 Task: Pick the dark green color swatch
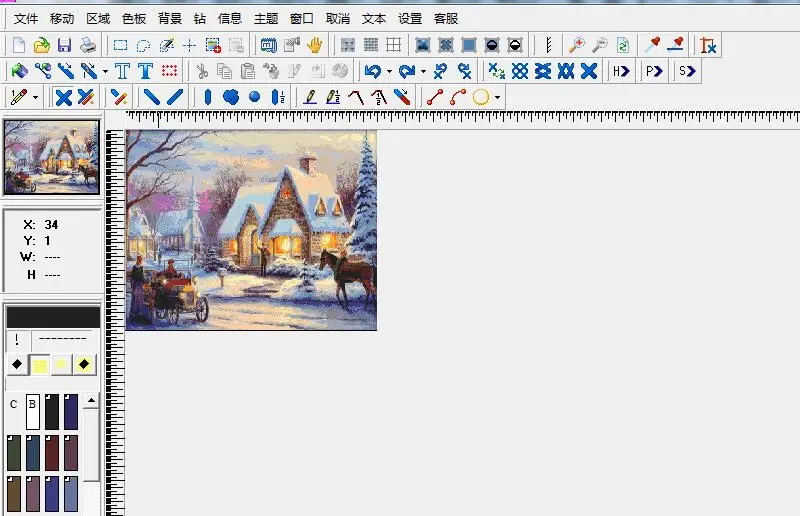(x=14, y=453)
